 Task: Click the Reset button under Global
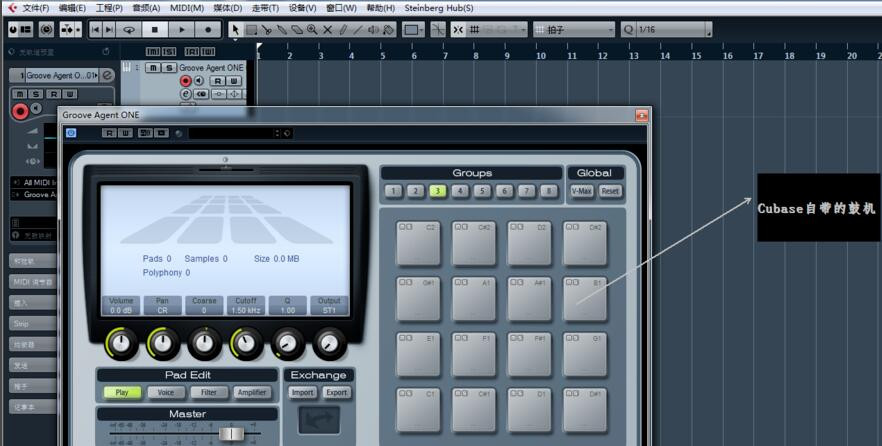coord(610,191)
